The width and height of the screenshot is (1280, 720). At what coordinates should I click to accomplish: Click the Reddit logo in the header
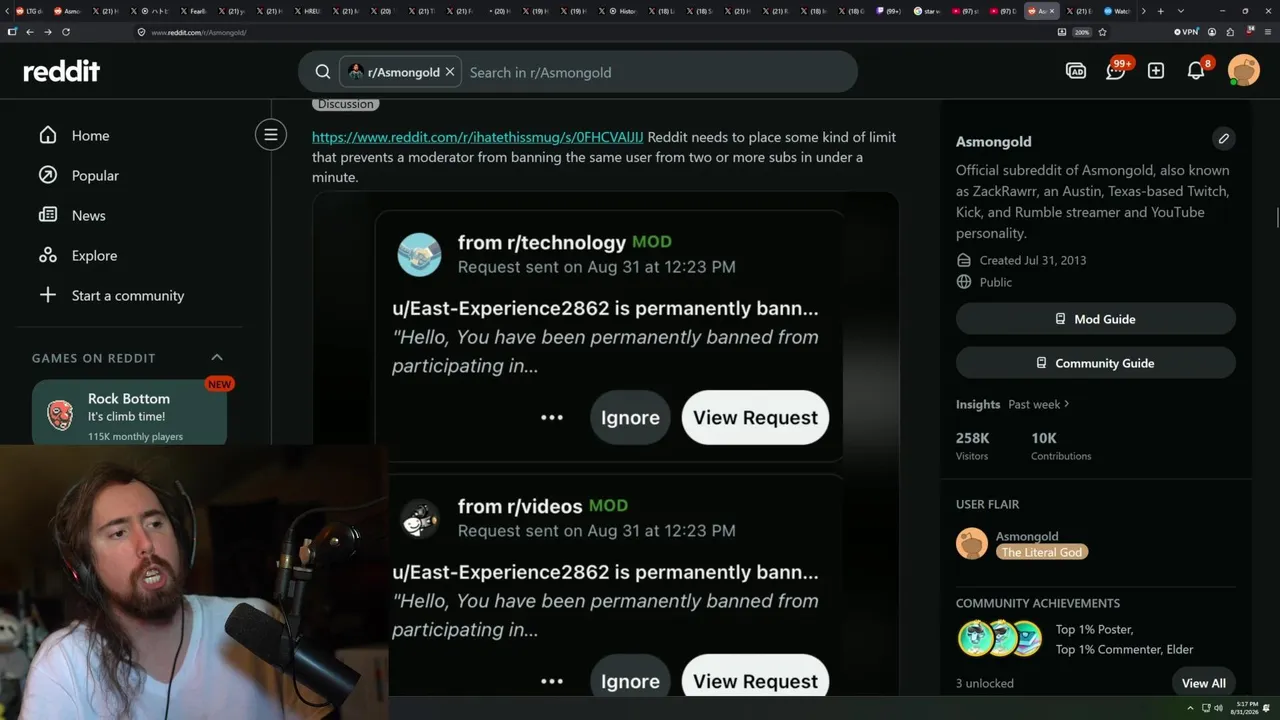(x=62, y=71)
